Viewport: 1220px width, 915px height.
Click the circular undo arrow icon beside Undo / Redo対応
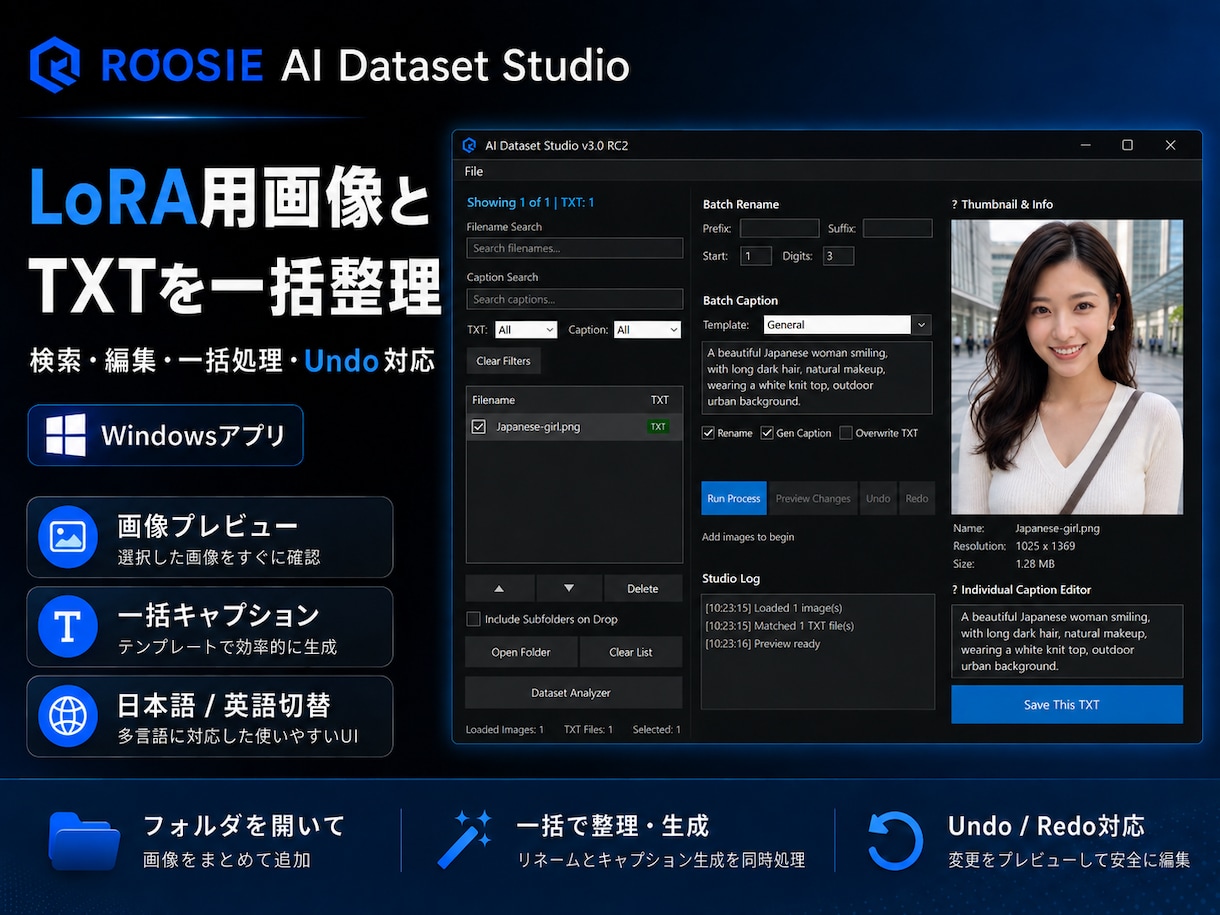pos(895,840)
